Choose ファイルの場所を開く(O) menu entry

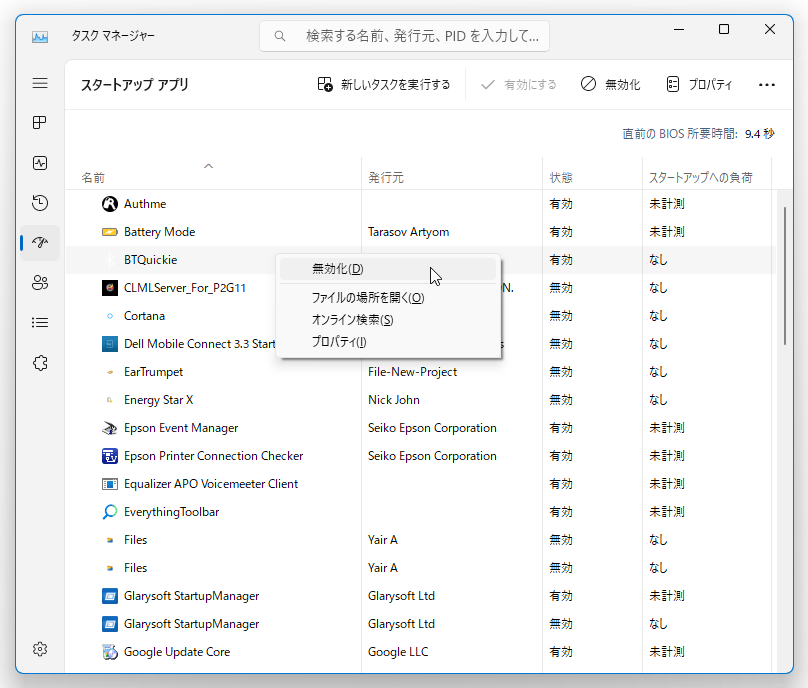pos(388,298)
